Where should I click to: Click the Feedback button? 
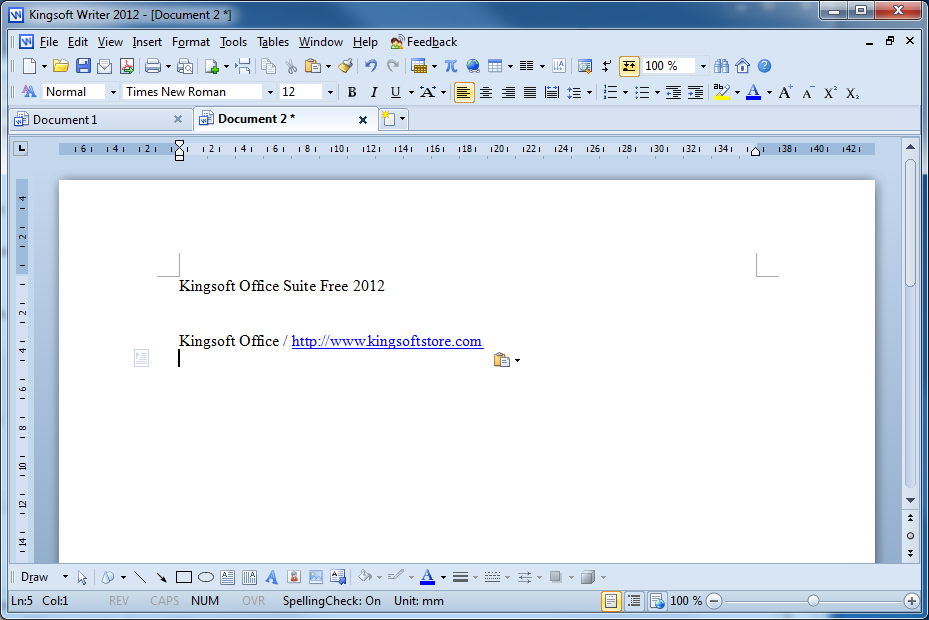pyautogui.click(x=424, y=42)
